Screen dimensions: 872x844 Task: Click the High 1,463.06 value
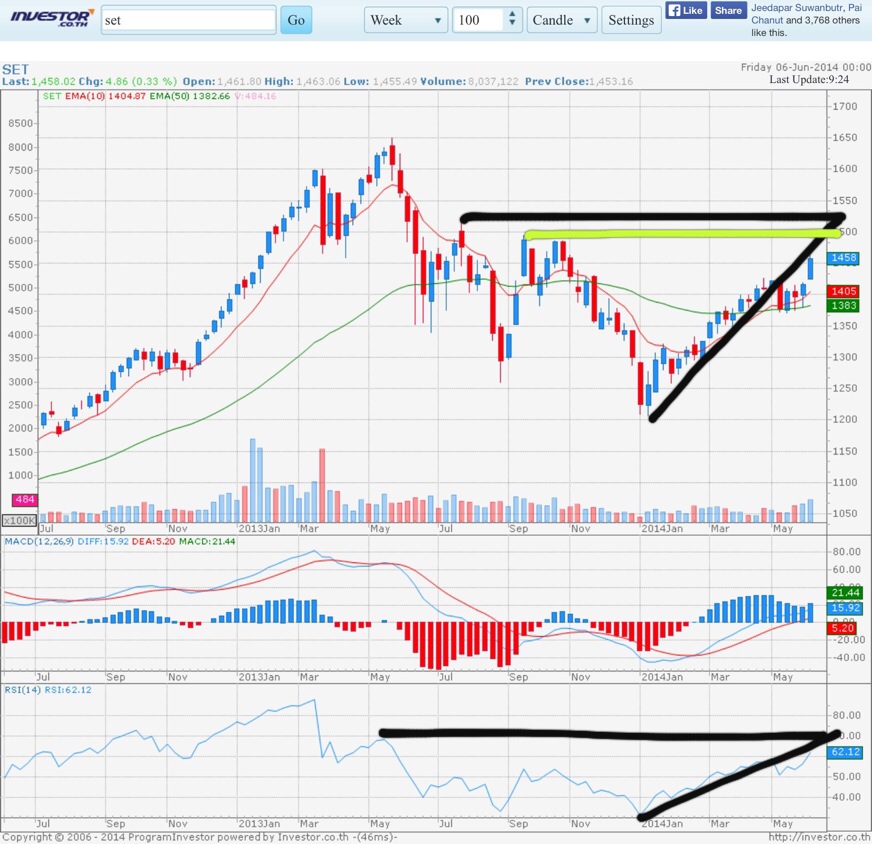(x=318, y=82)
